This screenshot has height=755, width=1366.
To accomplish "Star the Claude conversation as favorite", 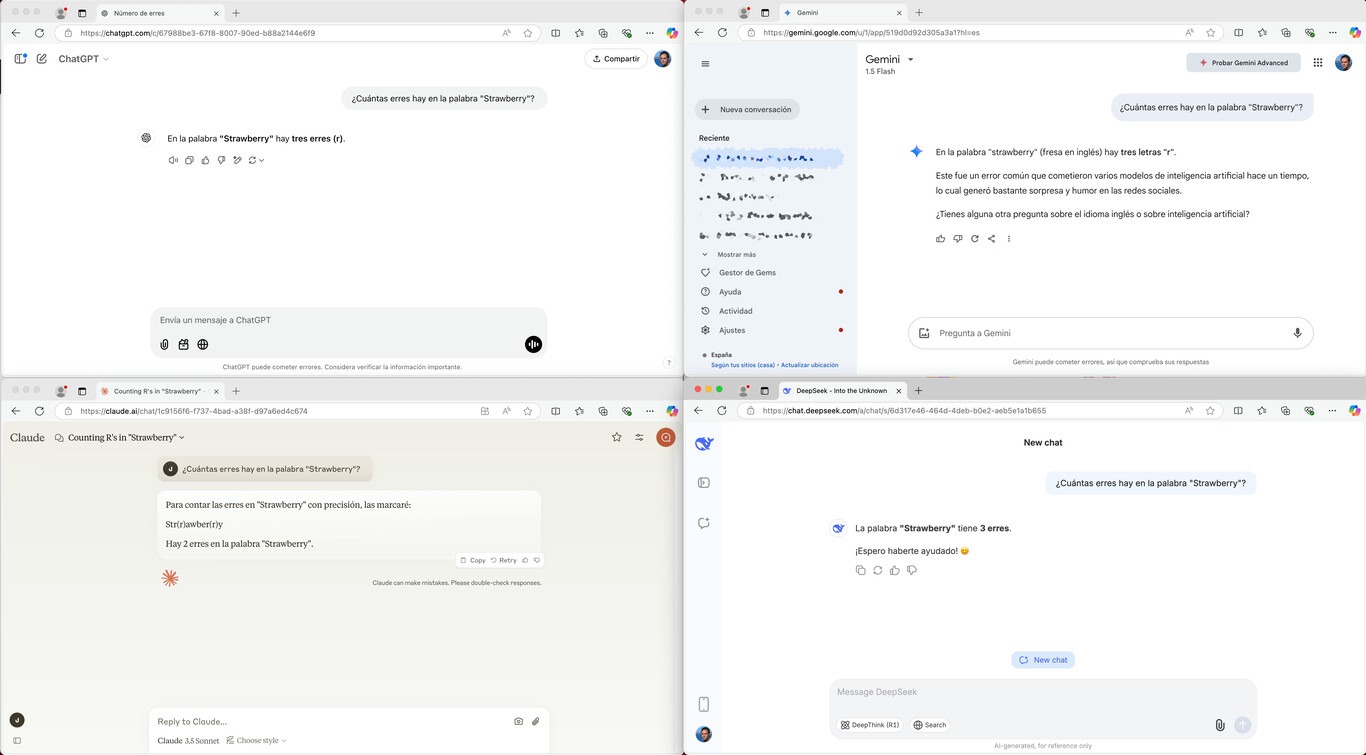I will (616, 437).
